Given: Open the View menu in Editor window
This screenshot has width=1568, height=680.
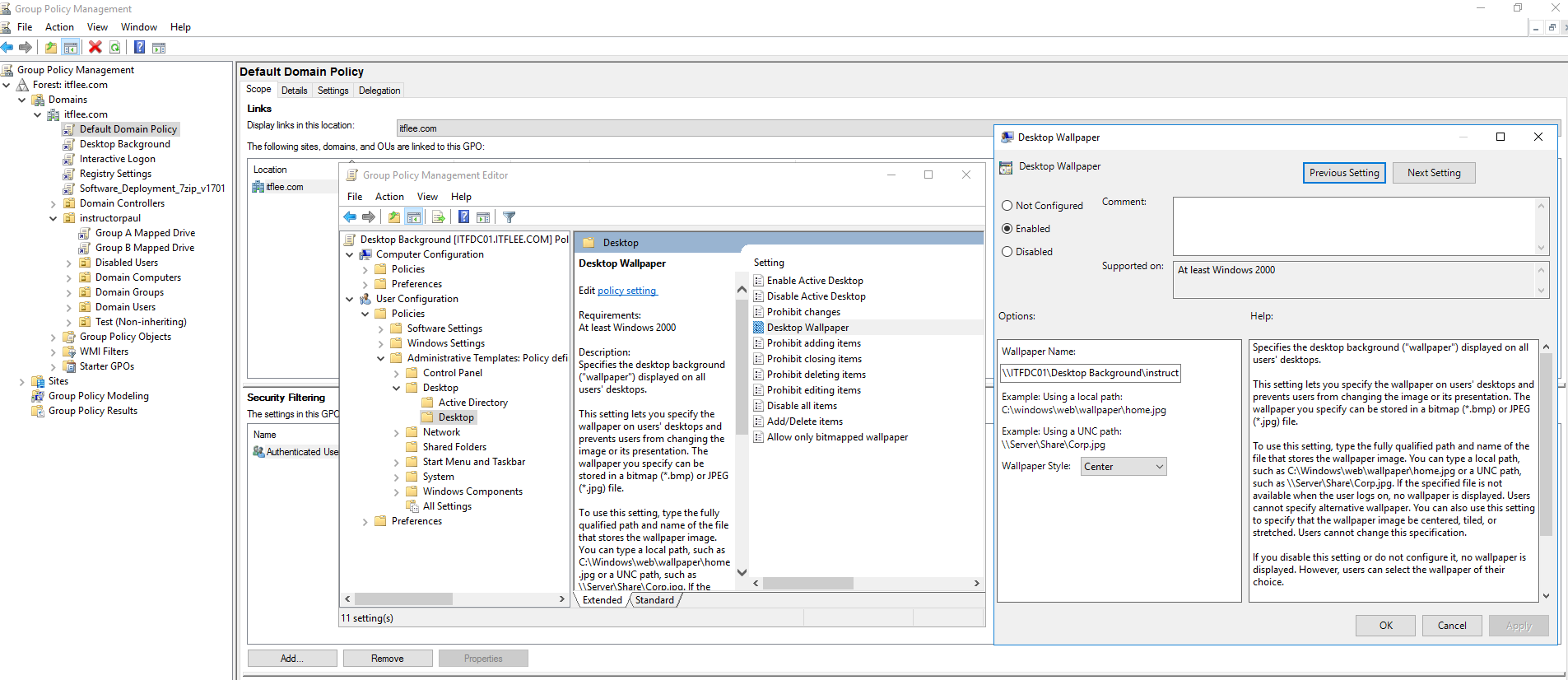Looking at the screenshot, I should click(427, 197).
